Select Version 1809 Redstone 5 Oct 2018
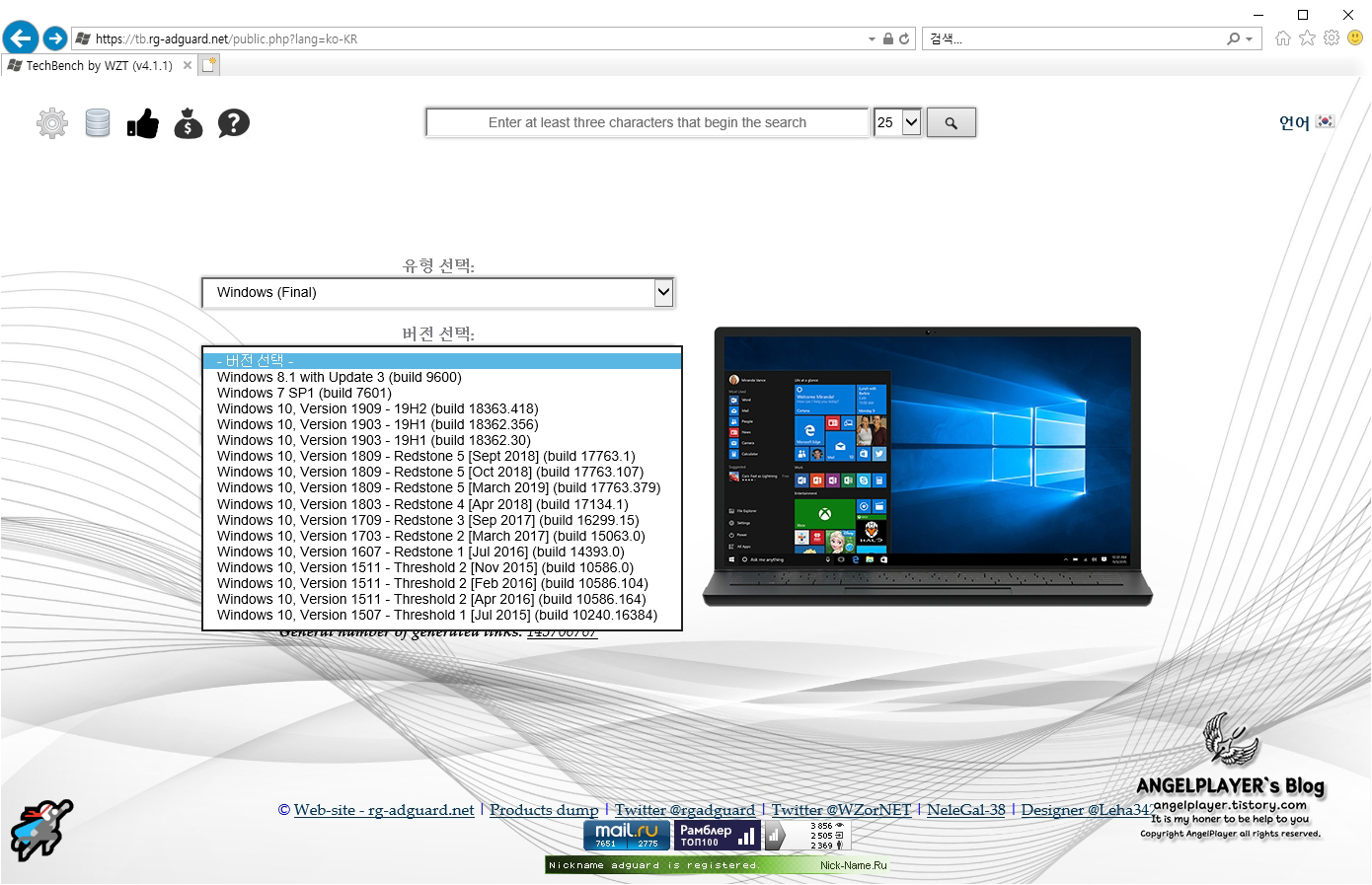 coord(442,472)
